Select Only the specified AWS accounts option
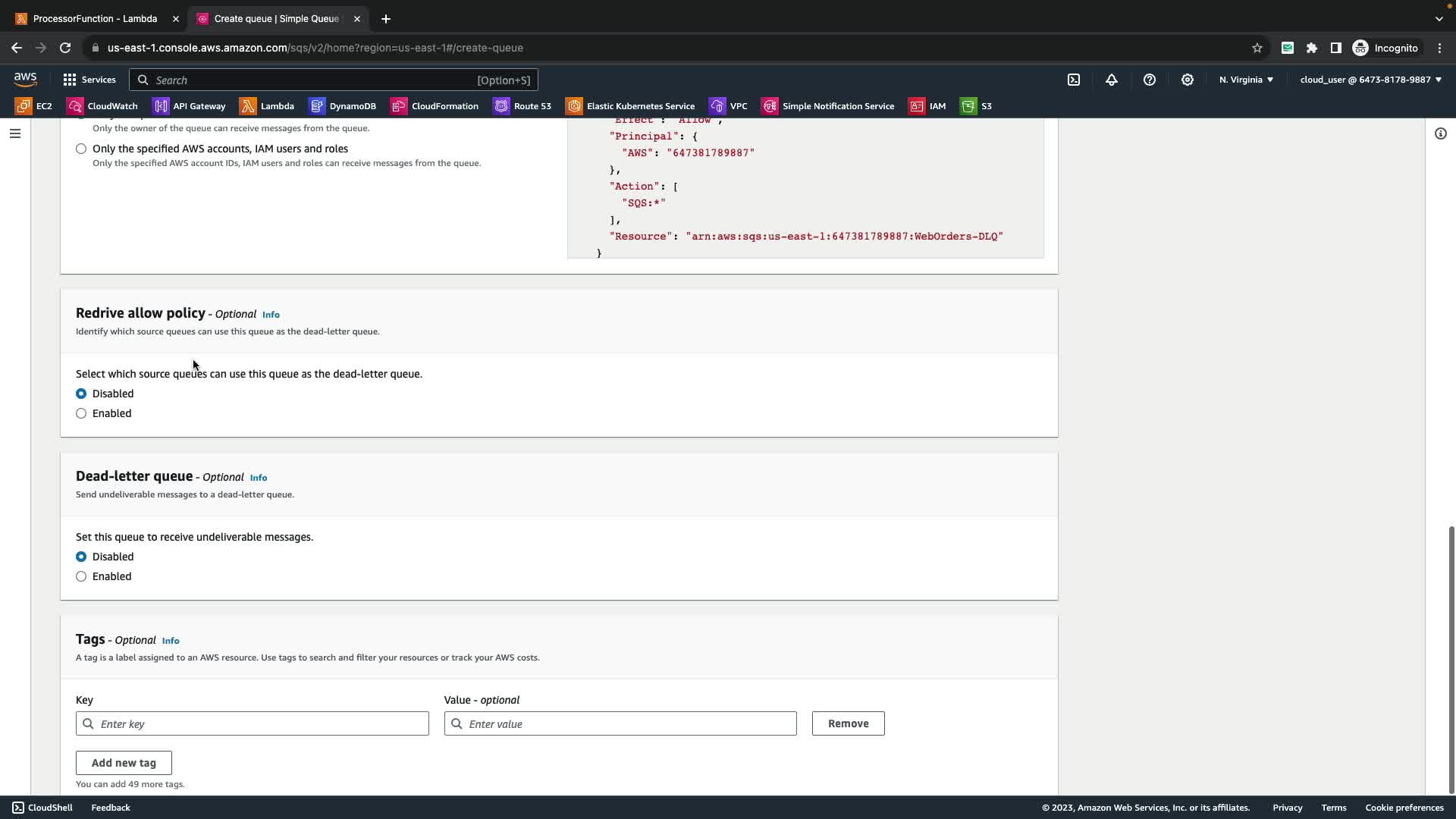Viewport: 1456px width, 819px height. (x=81, y=149)
